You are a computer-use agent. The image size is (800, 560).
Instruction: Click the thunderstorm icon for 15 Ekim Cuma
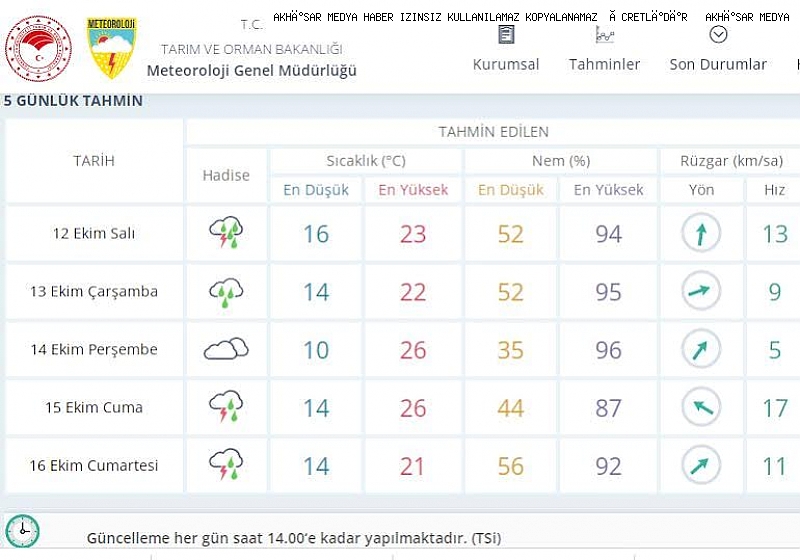pyautogui.click(x=226, y=406)
